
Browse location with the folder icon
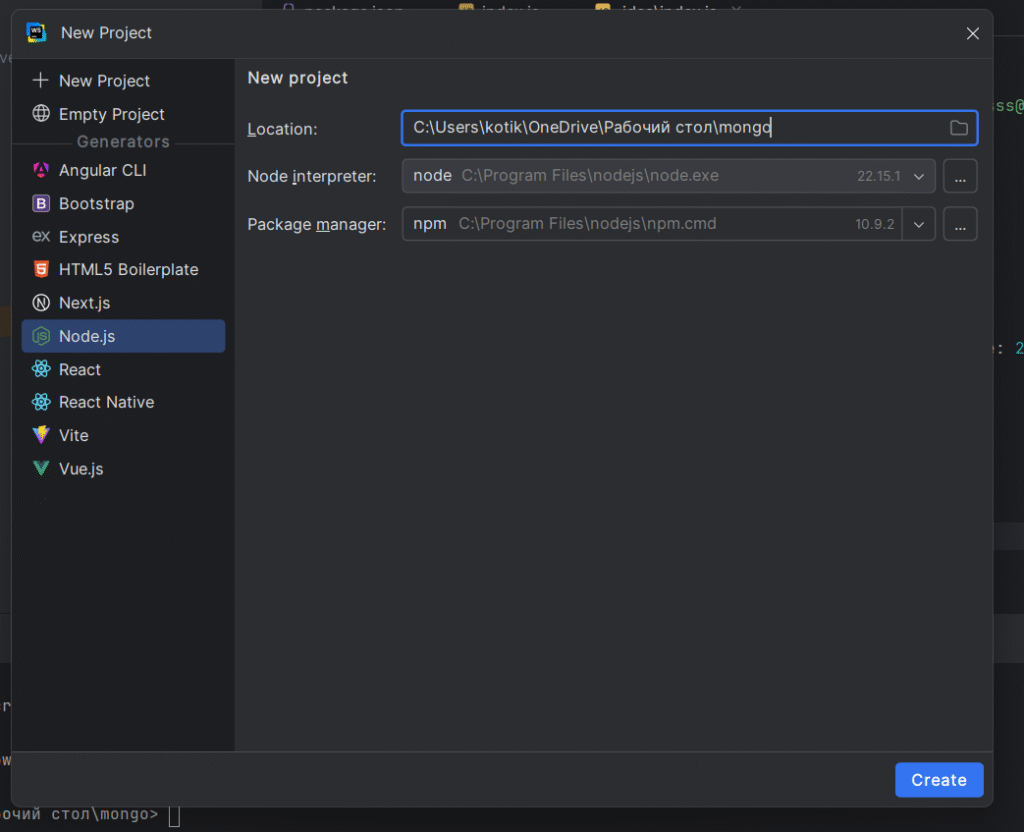tap(959, 128)
